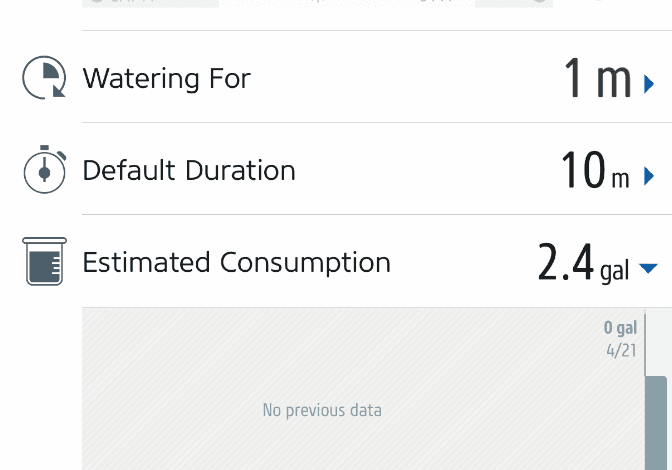This screenshot has width=672, height=470.
Task: Tap the cut-off middle text at top edge
Action: tap(347, 3)
